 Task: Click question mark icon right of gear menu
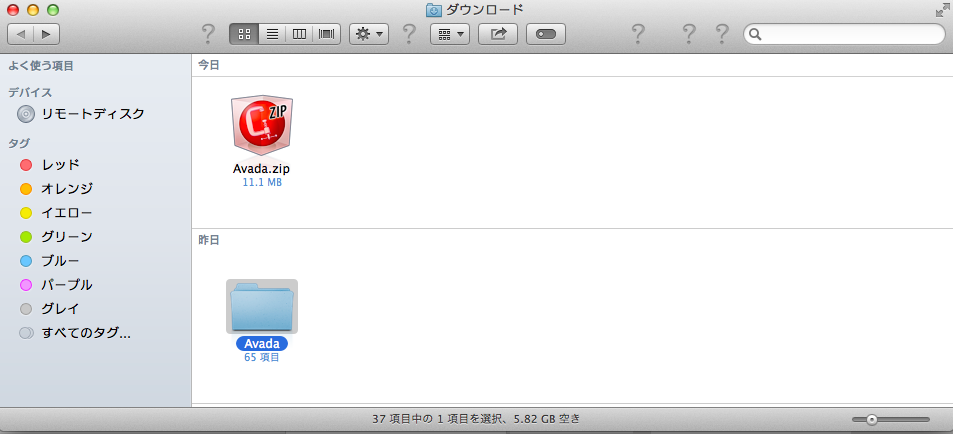(410, 34)
